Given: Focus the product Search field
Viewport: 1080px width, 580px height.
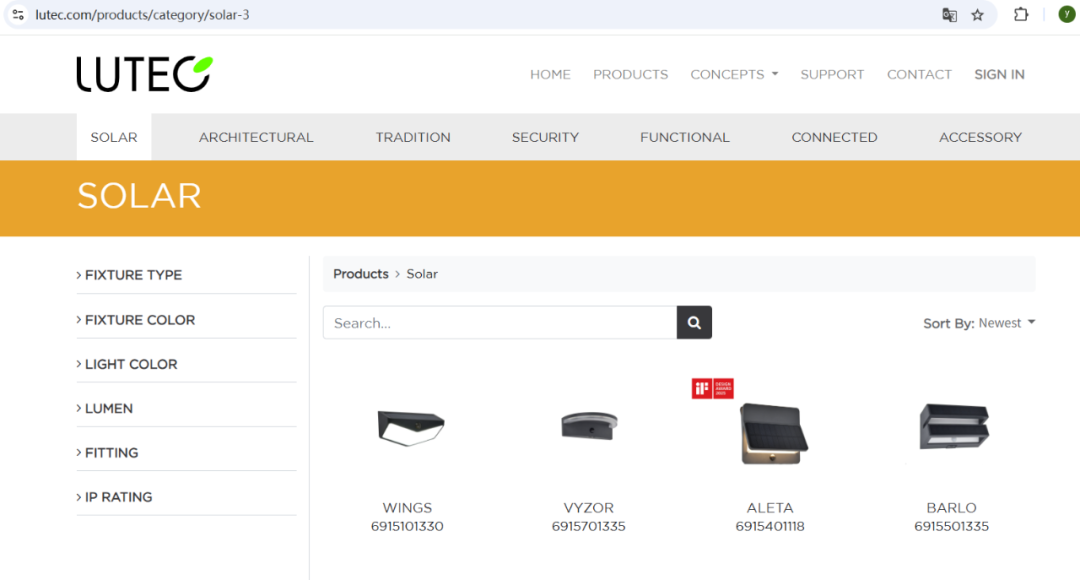Looking at the screenshot, I should click(x=500, y=322).
